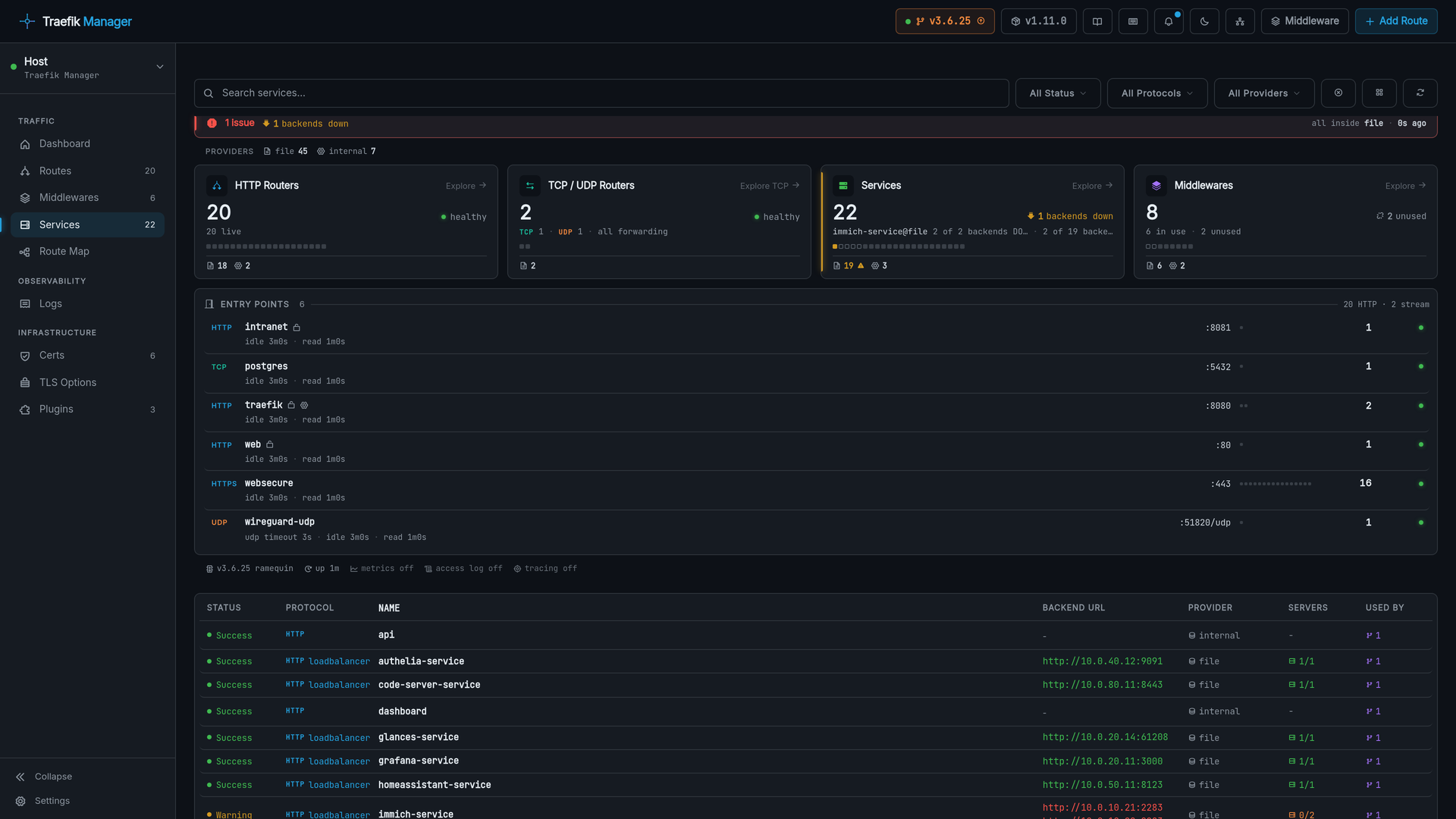
Task: Open the network topology icon in header
Action: [1240, 21]
